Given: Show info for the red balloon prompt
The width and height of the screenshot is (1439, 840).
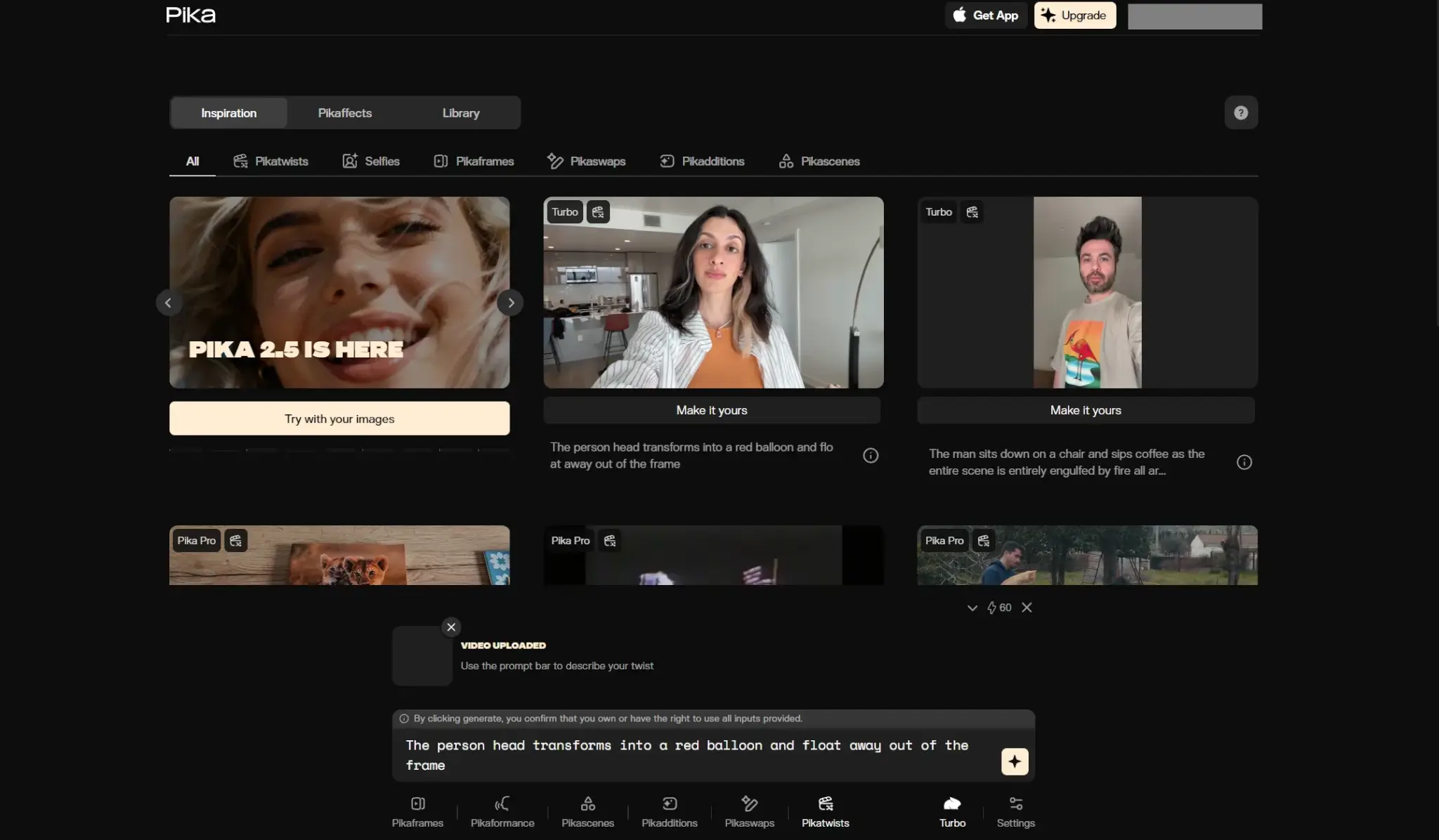Looking at the screenshot, I should (x=870, y=455).
